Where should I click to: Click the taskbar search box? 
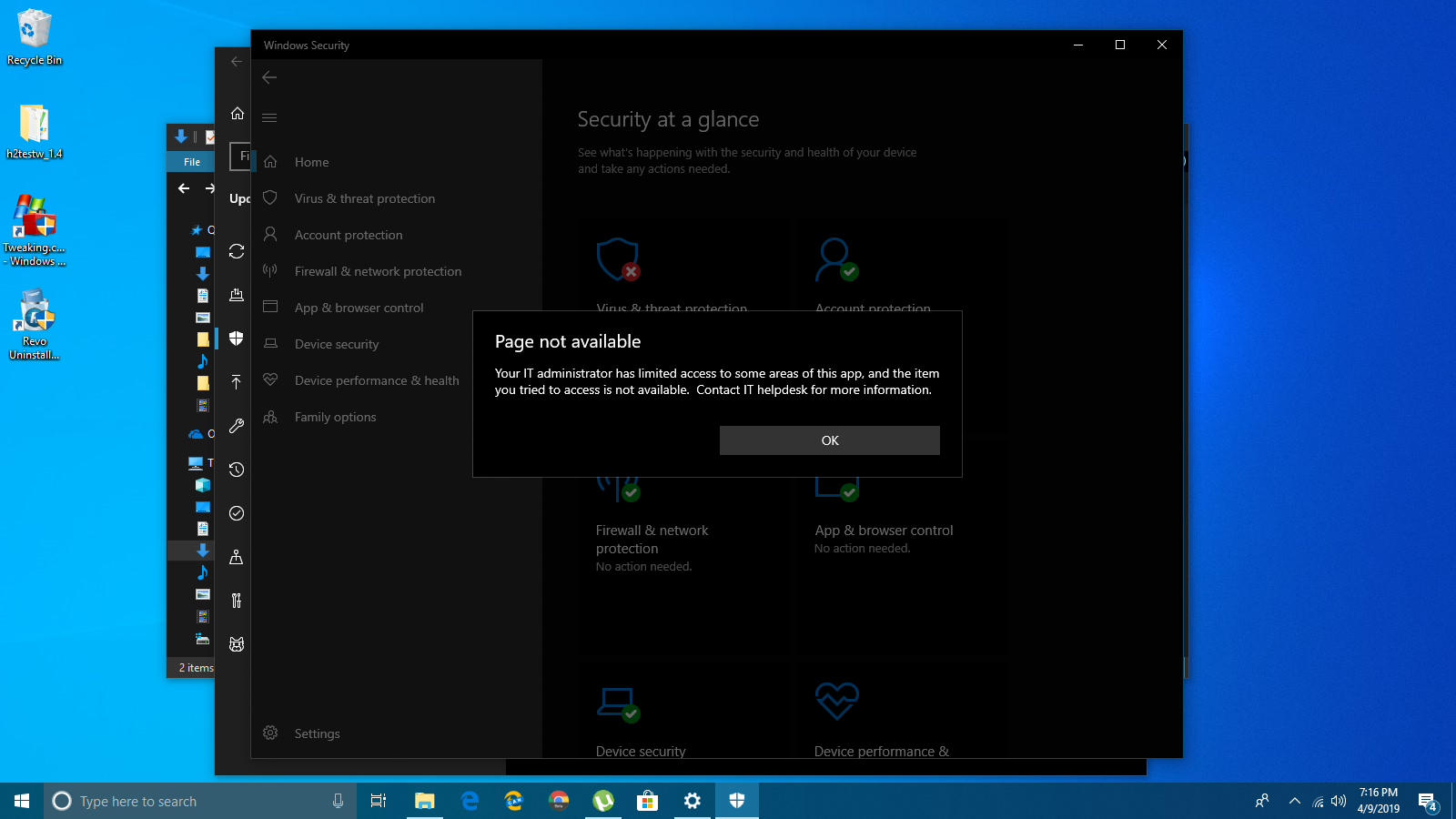[200, 801]
